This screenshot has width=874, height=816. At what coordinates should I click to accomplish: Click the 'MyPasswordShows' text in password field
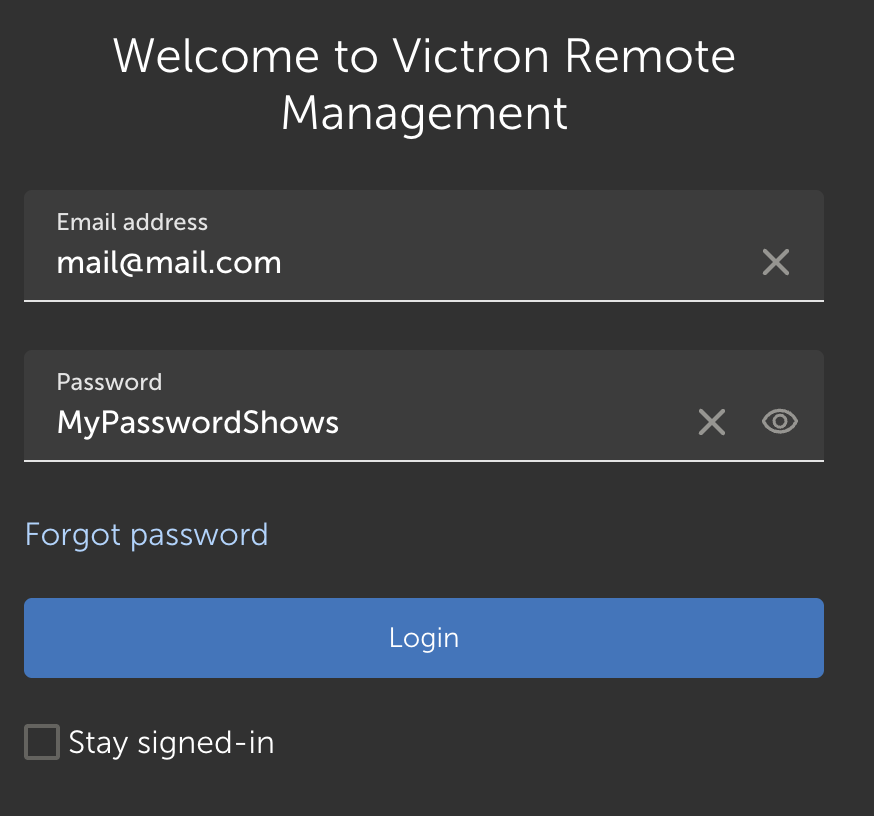tap(198, 423)
